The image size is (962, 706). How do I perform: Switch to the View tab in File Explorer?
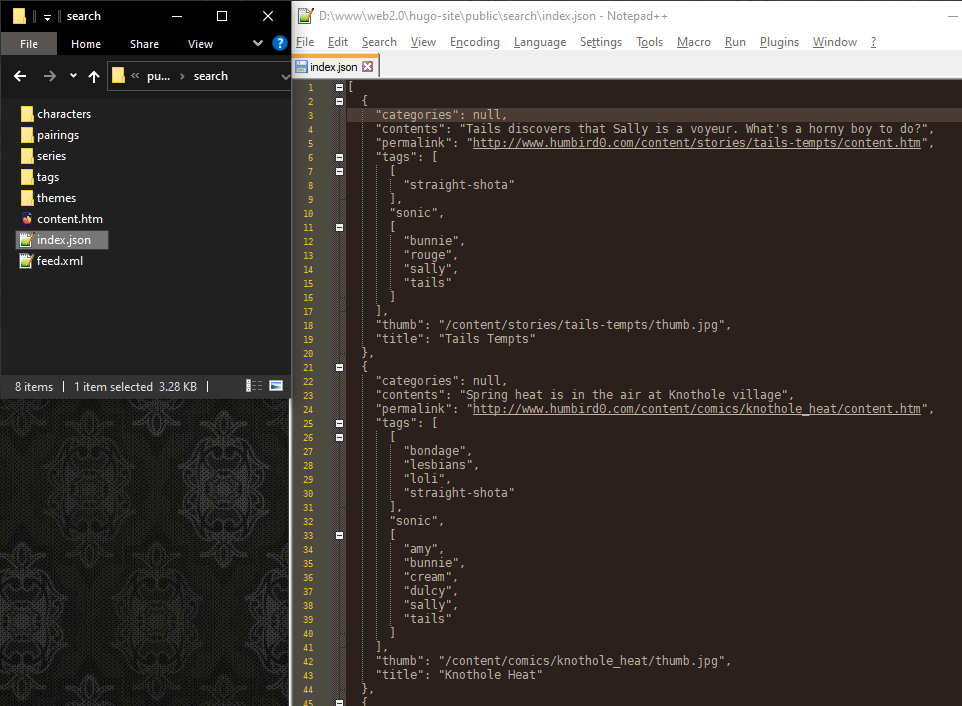[x=200, y=44]
